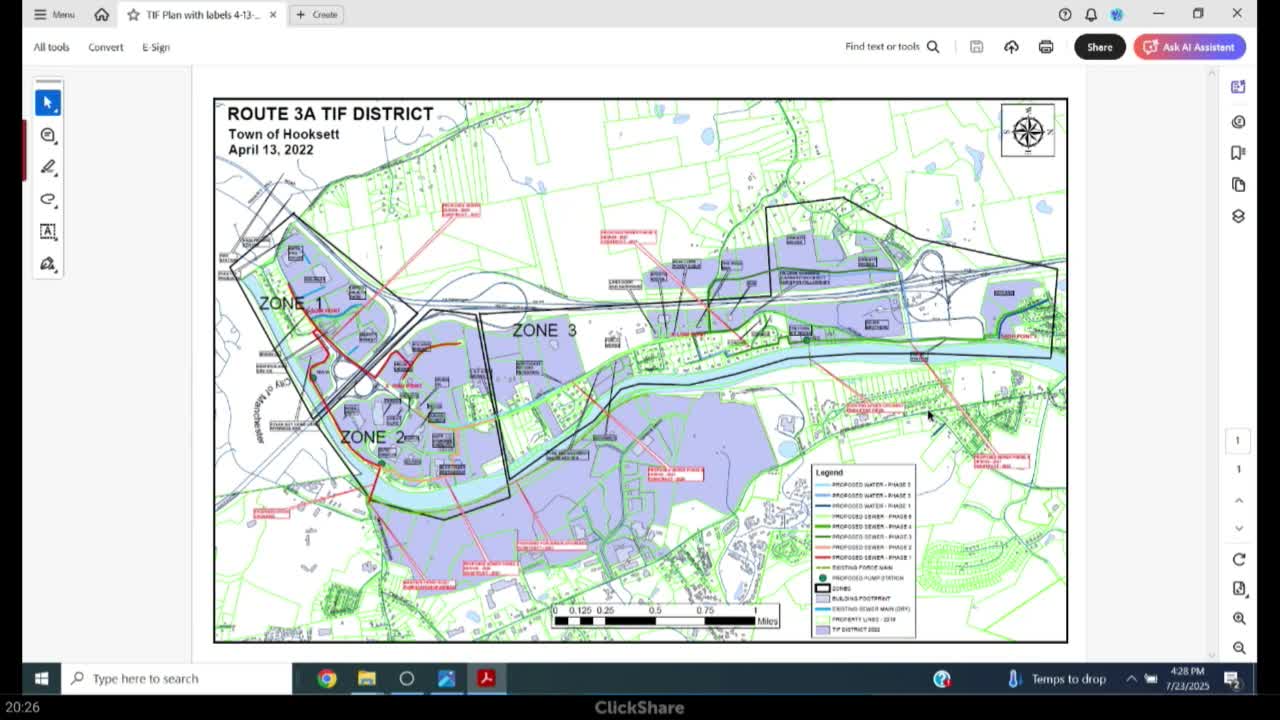Open the bookmarks panel in right rail

[x=1238, y=153]
